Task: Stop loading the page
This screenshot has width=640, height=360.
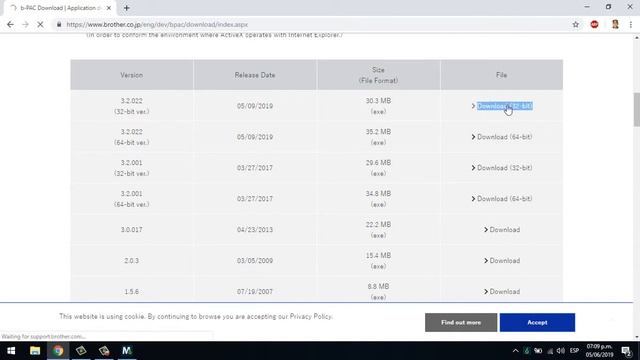Action: [x=40, y=24]
